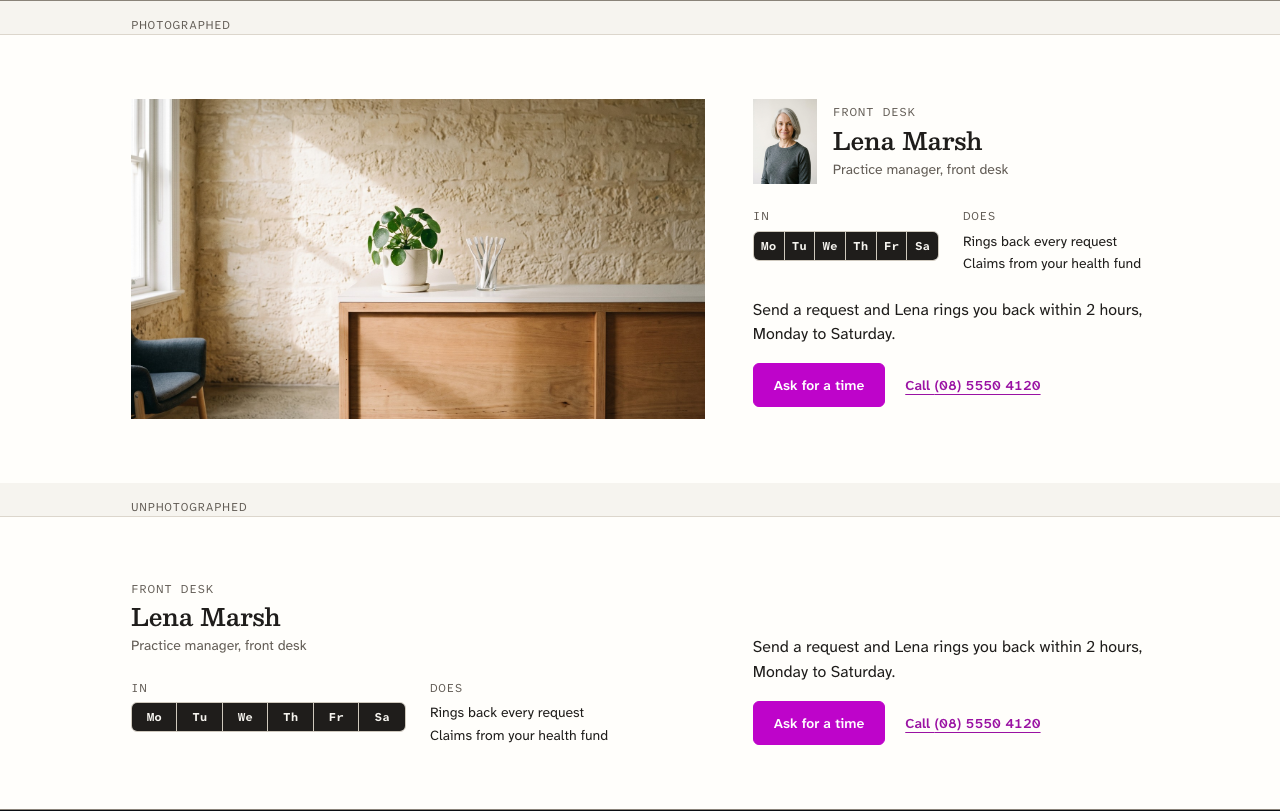Select the Sa day chip in Unphotographed section
The width and height of the screenshot is (1280, 811).
[382, 717]
